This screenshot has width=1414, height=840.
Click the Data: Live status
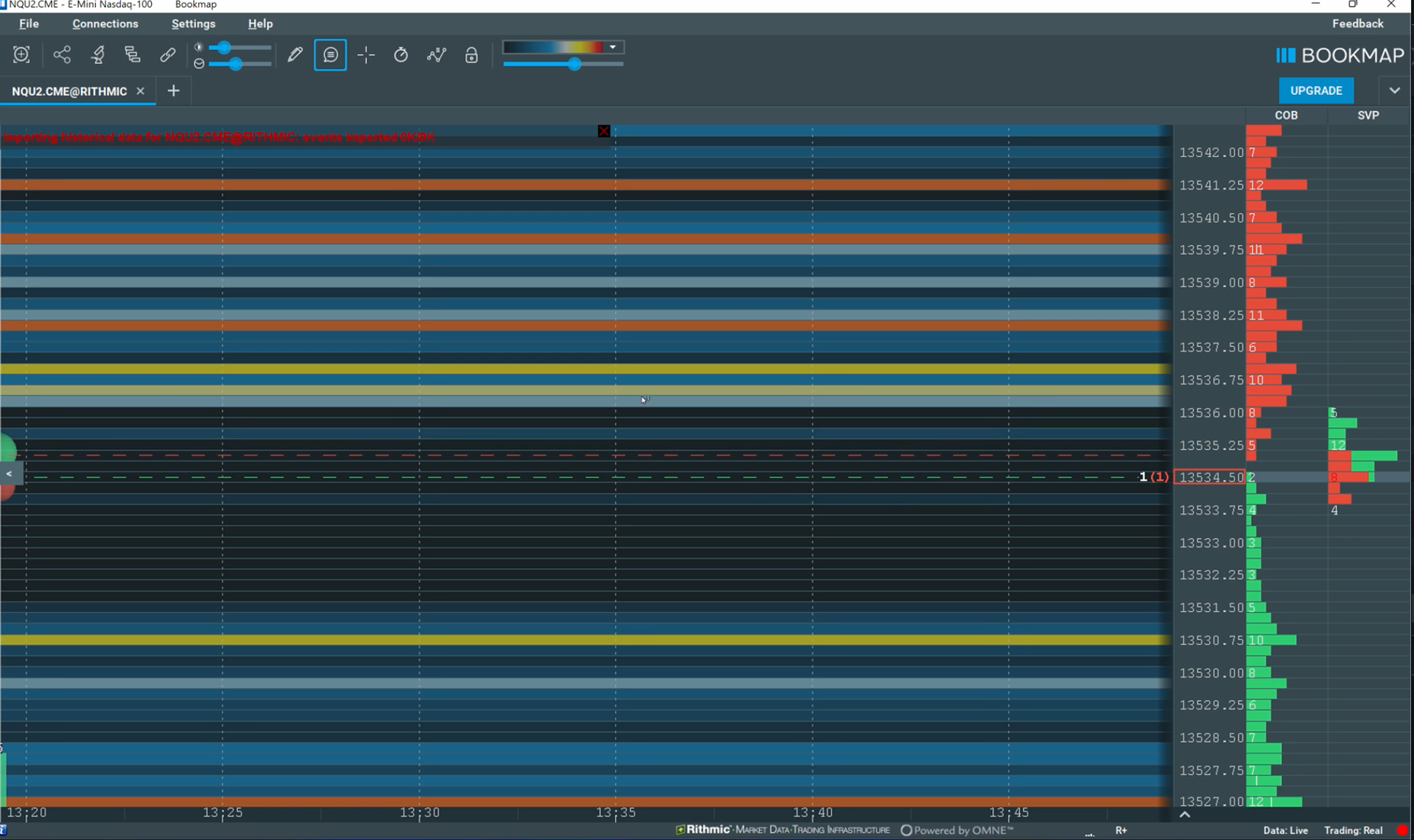[x=1286, y=830]
